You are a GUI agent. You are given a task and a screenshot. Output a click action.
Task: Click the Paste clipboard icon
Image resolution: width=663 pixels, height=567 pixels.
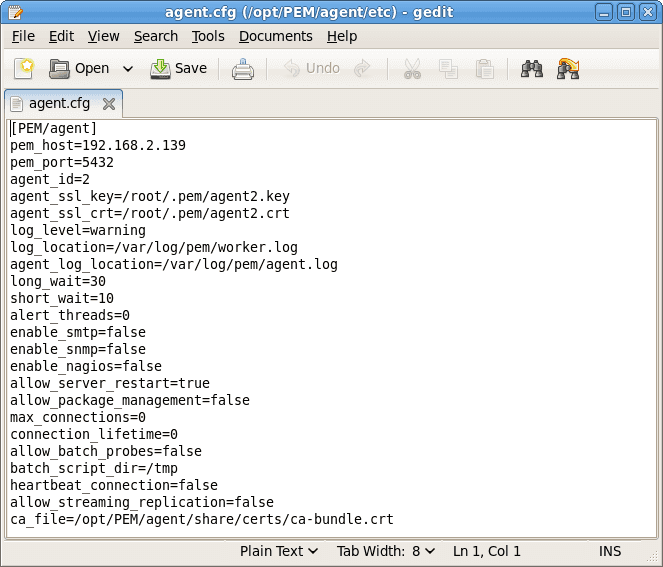point(485,69)
